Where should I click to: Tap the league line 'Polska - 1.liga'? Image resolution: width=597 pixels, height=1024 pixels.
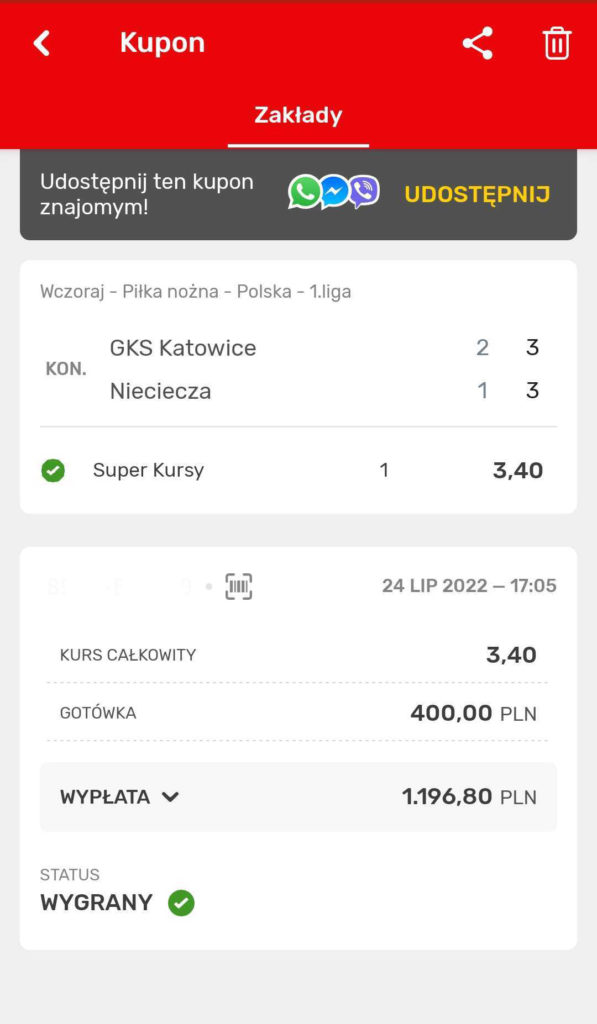point(294,291)
